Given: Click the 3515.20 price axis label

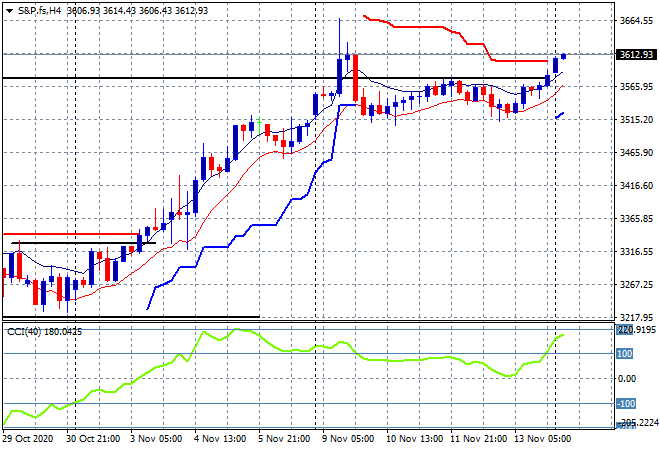Looking at the screenshot, I should tap(636, 120).
